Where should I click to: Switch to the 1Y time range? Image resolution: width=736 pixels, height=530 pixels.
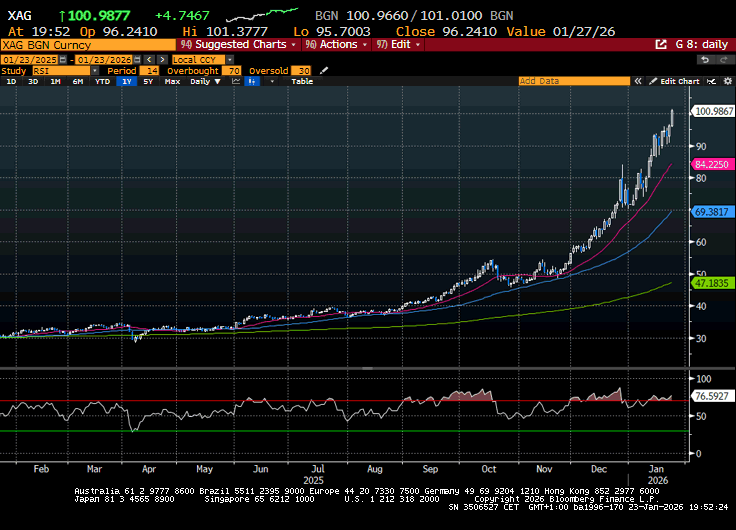127,81
